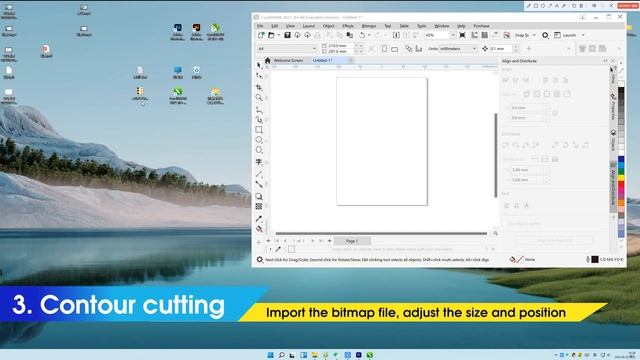The height and width of the screenshot is (360, 640).
Task: Select the Color Eyedropper tool
Action: [259, 219]
